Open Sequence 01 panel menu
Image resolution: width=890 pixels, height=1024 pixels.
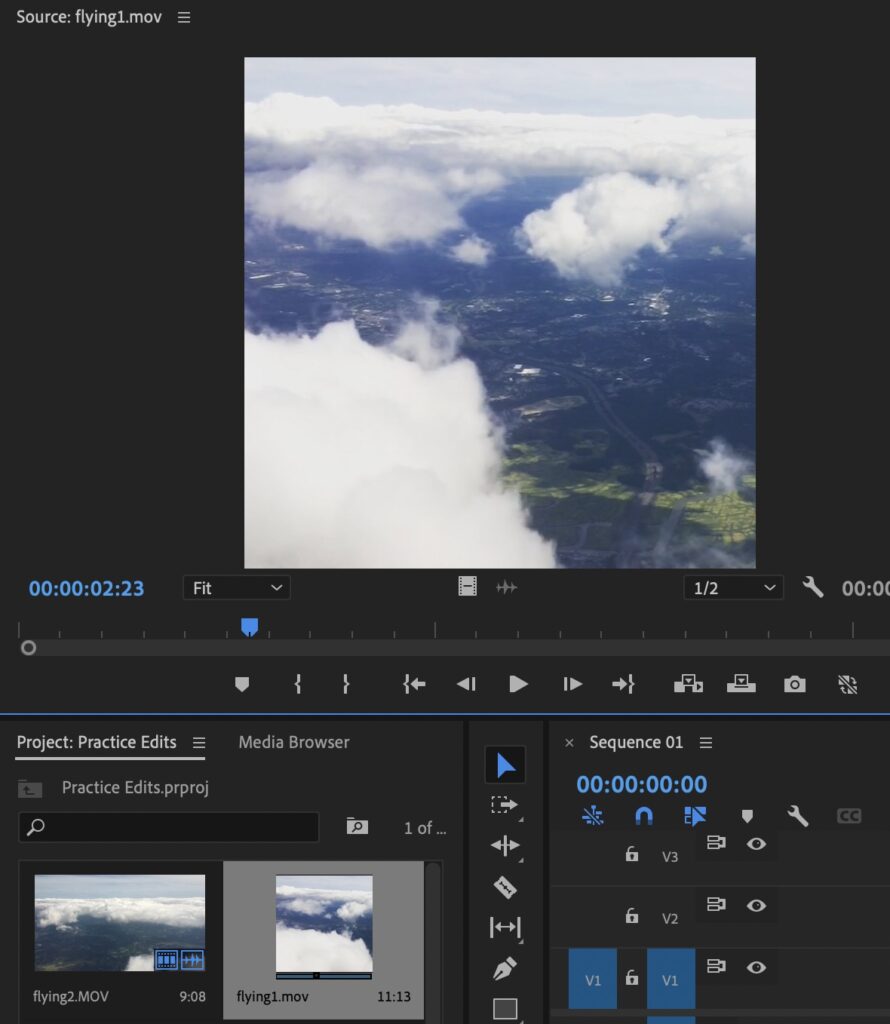pos(706,743)
